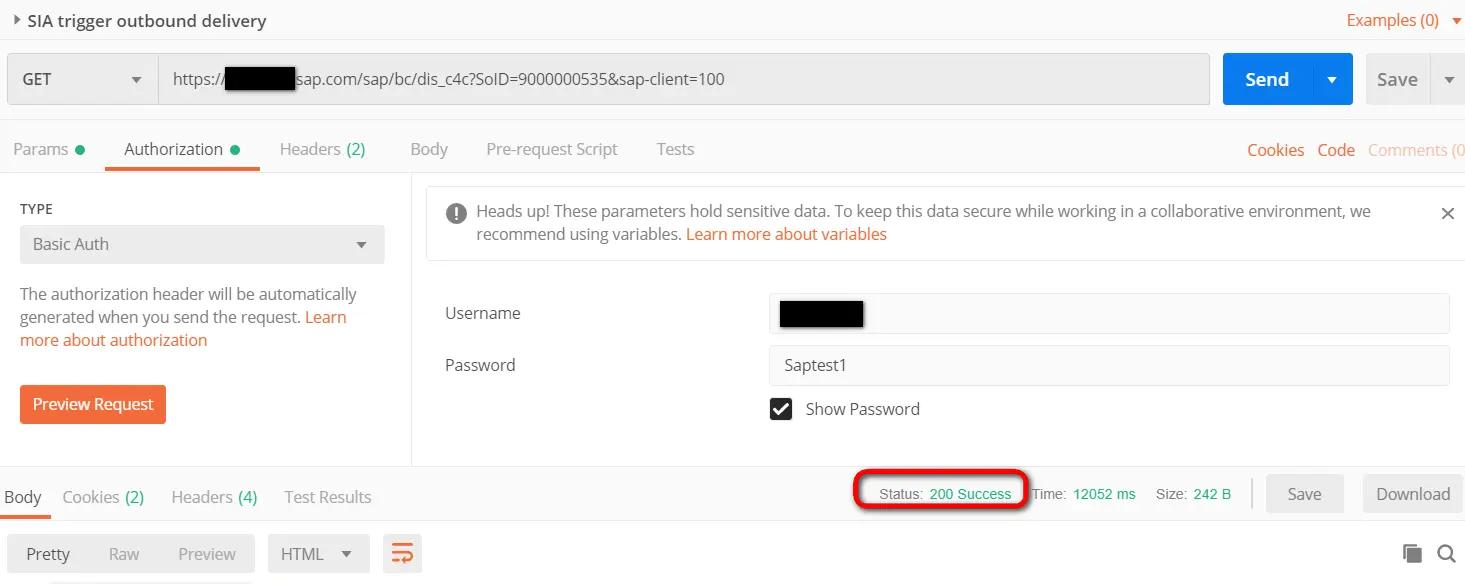Toggle the Show Password checkbox

point(781,409)
